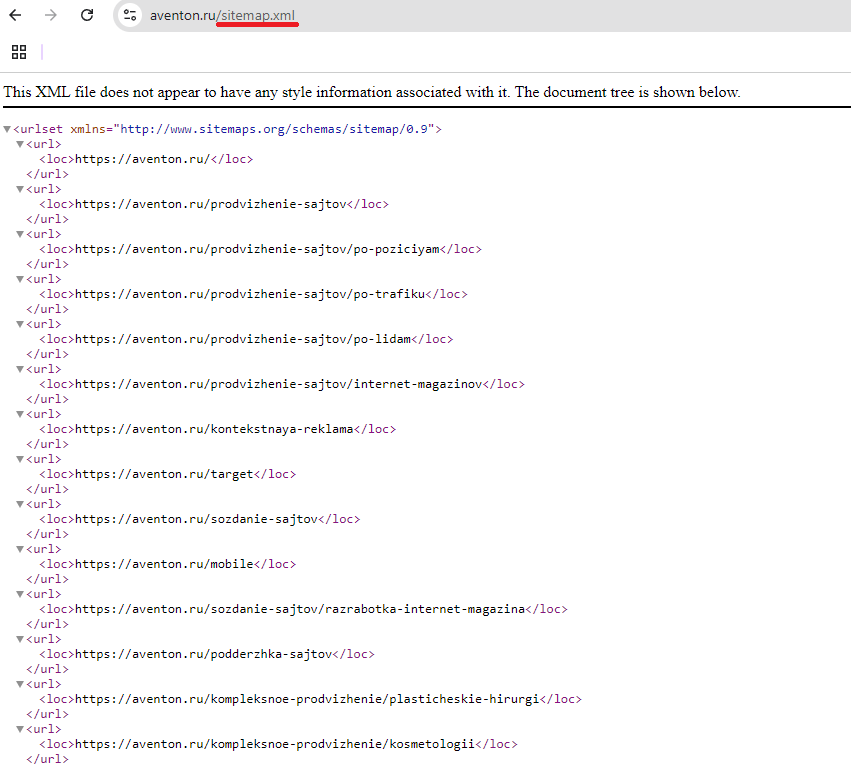This screenshot has height=767, width=851.
Task: Collapse the url node for internet-magazinov
Action: click(20, 370)
